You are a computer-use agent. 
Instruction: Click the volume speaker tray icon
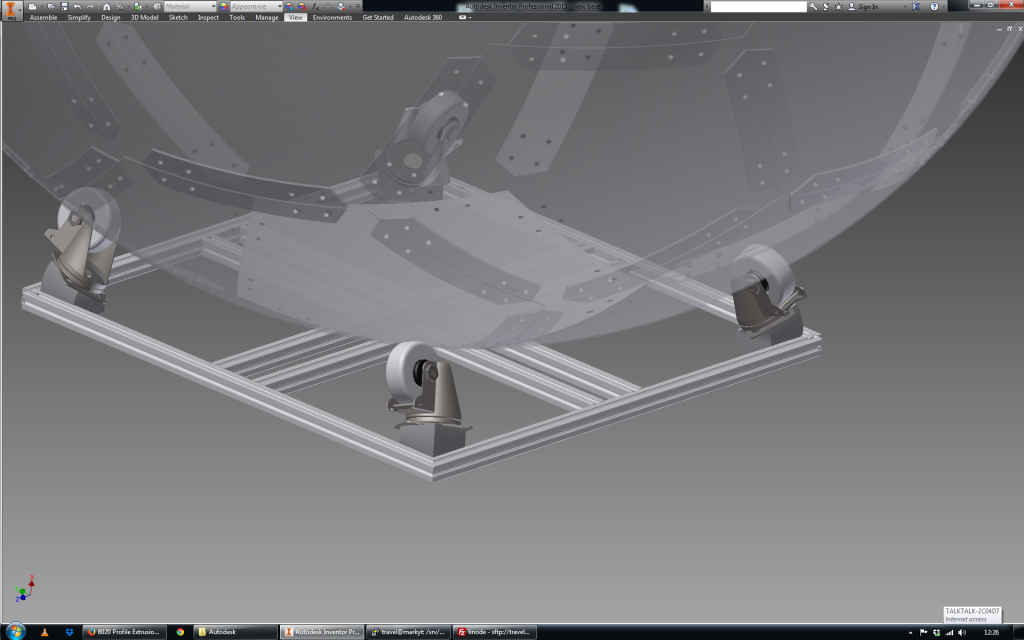pos(961,632)
